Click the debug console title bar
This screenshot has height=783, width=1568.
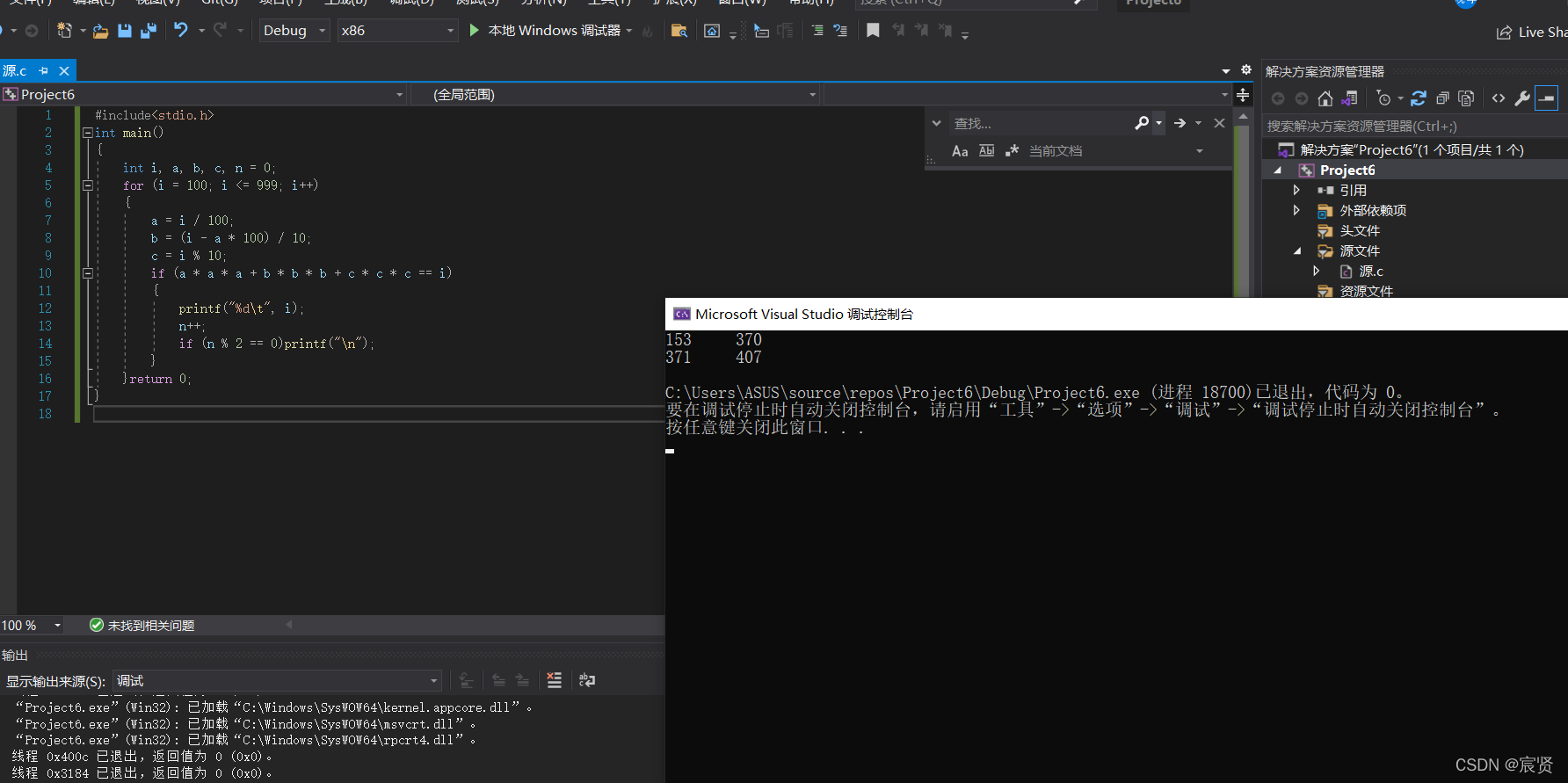pos(1116,314)
